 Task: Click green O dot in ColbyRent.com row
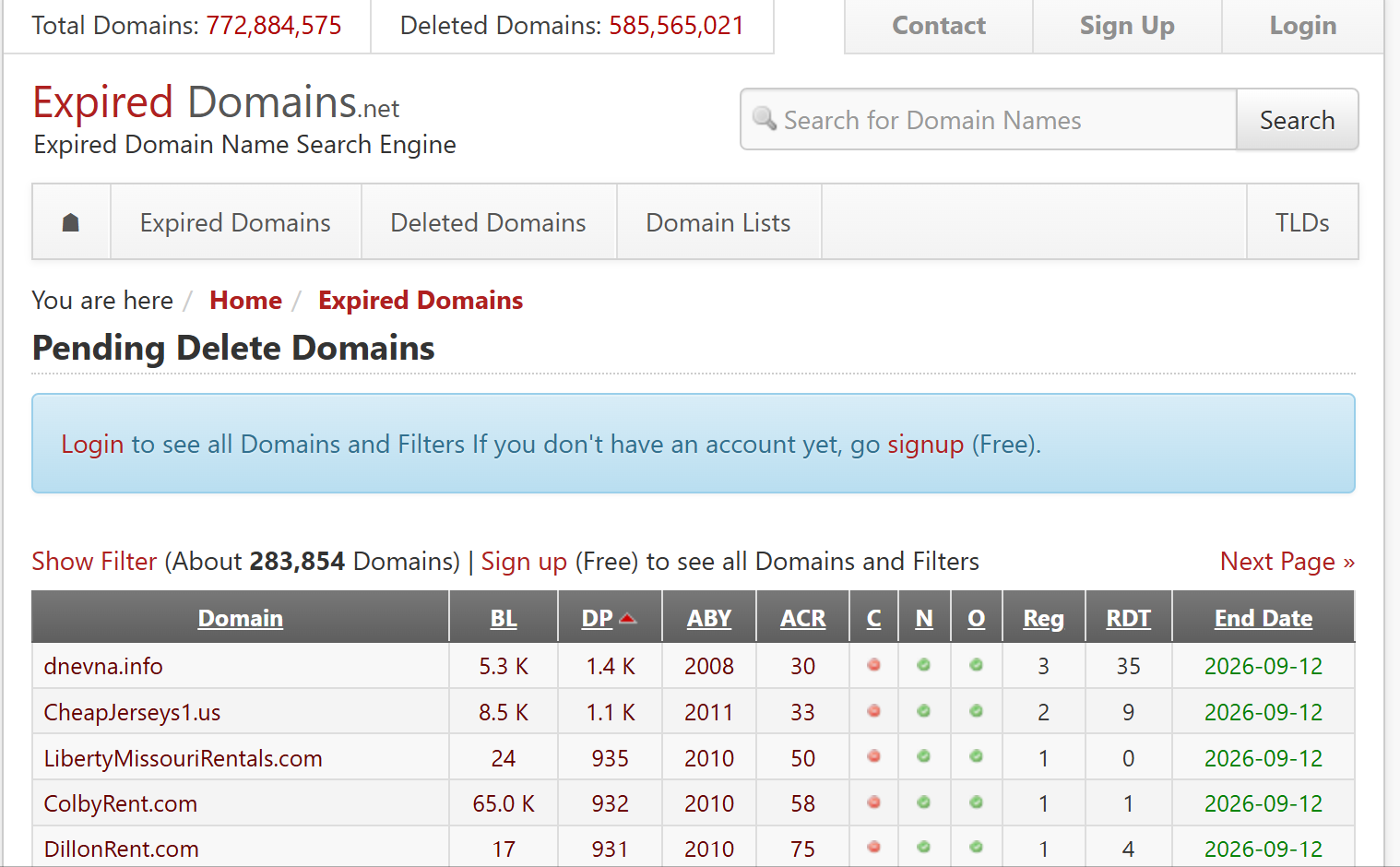[x=977, y=802]
